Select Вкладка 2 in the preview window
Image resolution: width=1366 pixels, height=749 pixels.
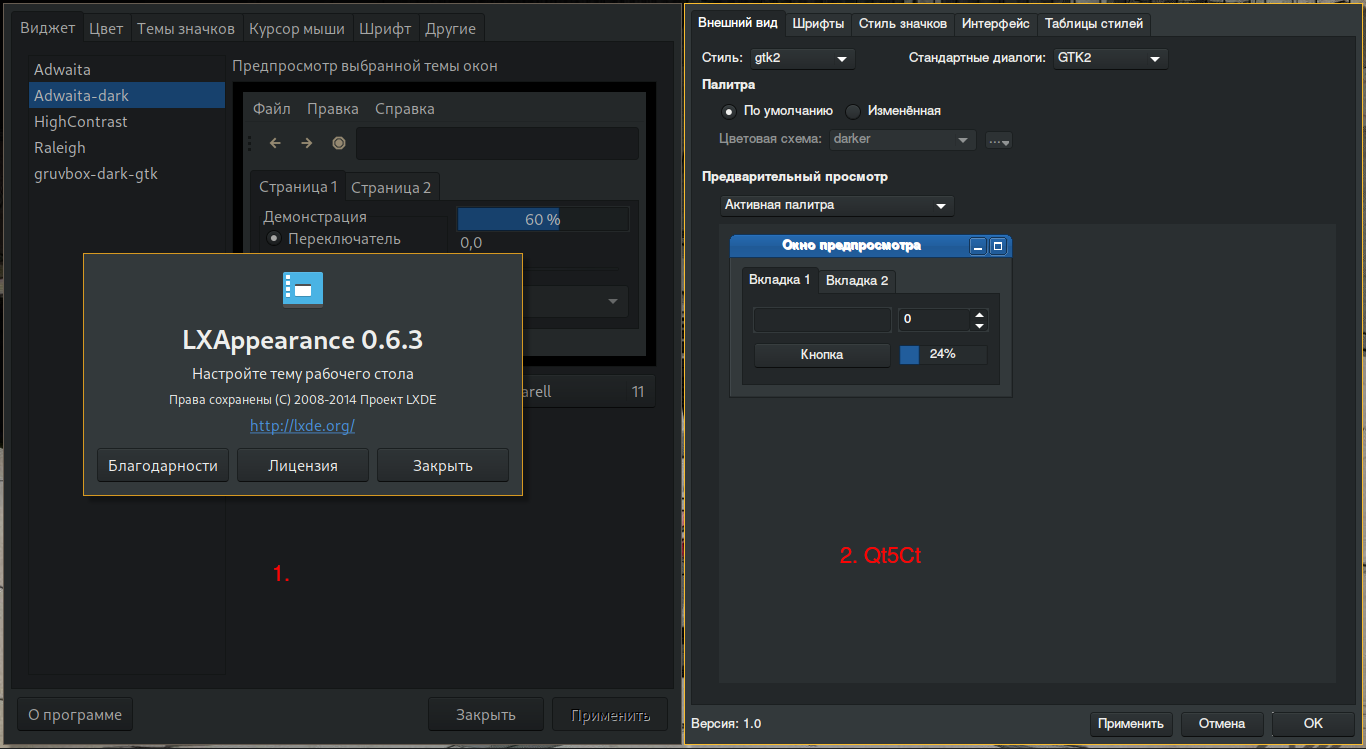point(857,280)
